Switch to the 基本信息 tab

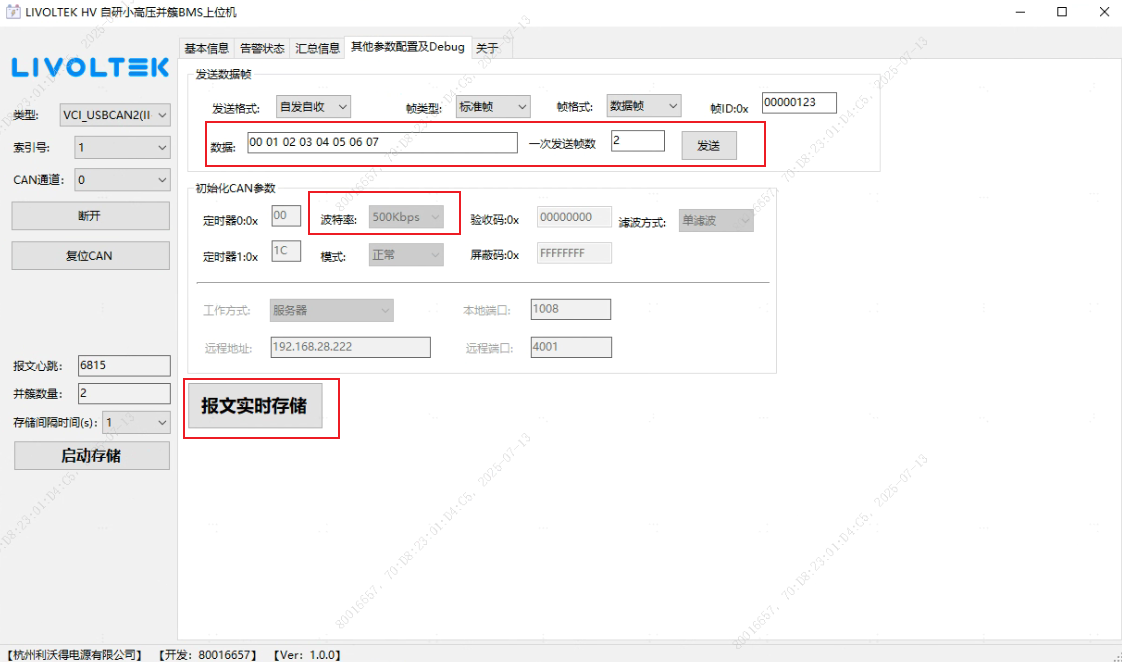(207, 48)
